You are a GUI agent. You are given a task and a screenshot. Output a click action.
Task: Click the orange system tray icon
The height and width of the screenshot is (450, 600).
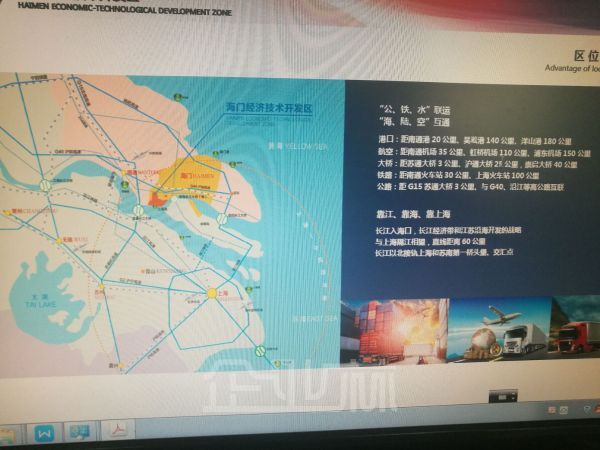click(551, 410)
